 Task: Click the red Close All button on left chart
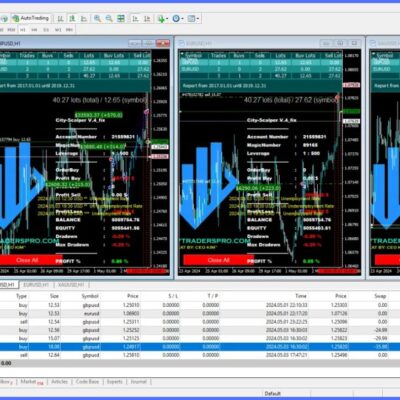point(27,260)
